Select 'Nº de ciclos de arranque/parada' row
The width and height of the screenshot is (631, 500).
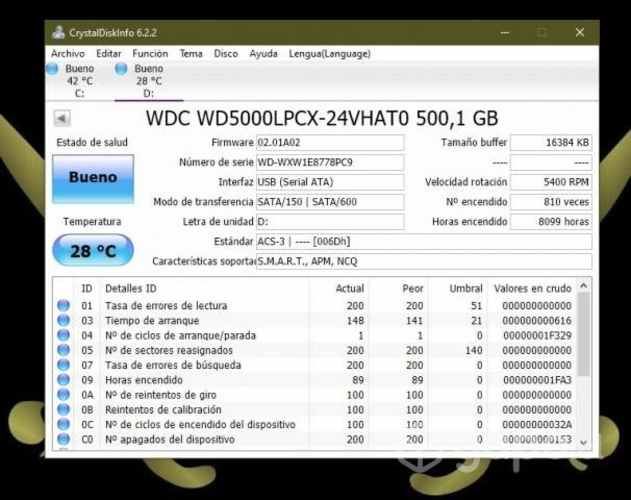[315, 335]
